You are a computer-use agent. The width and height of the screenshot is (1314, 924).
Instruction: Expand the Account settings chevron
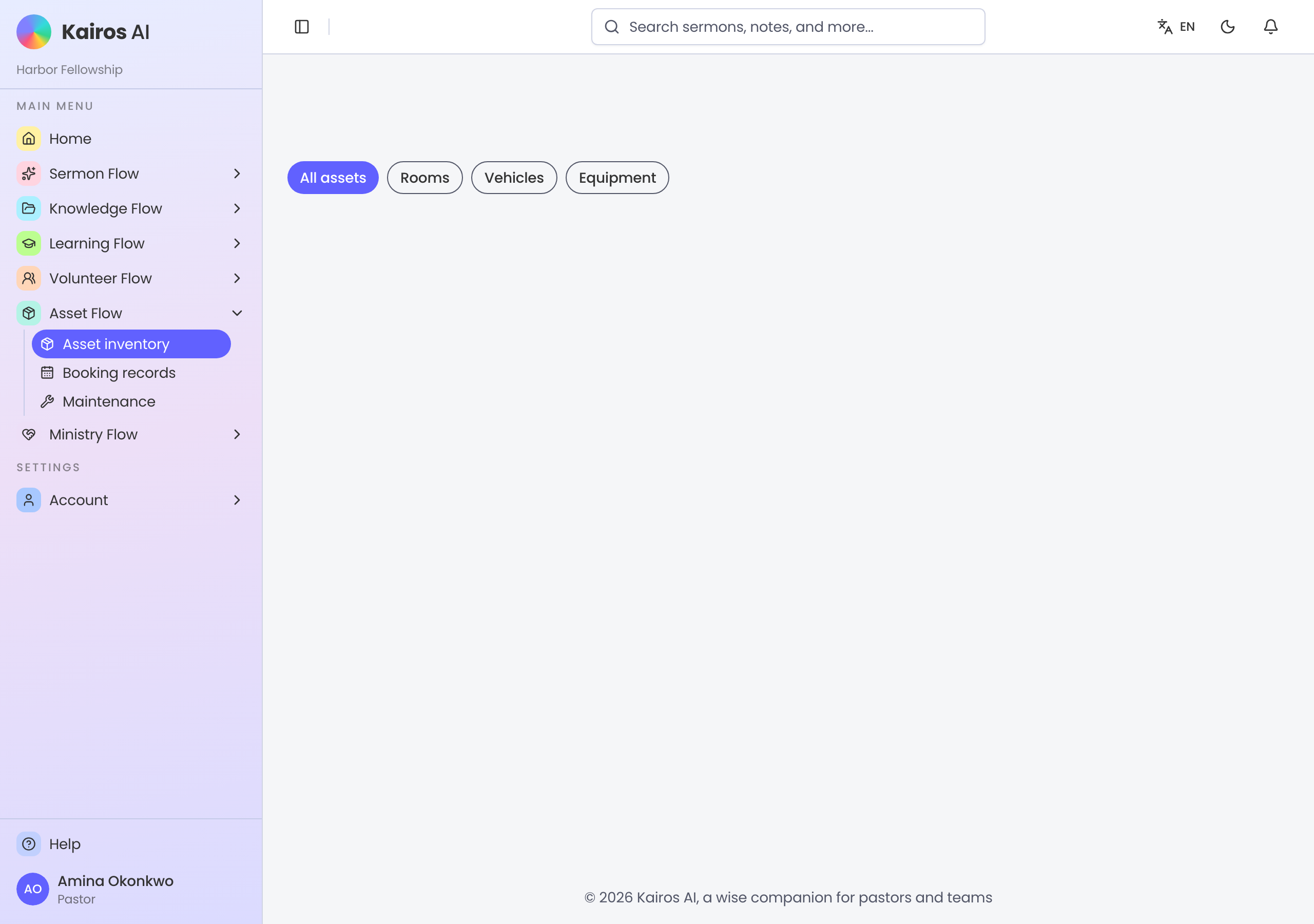pyautogui.click(x=237, y=500)
